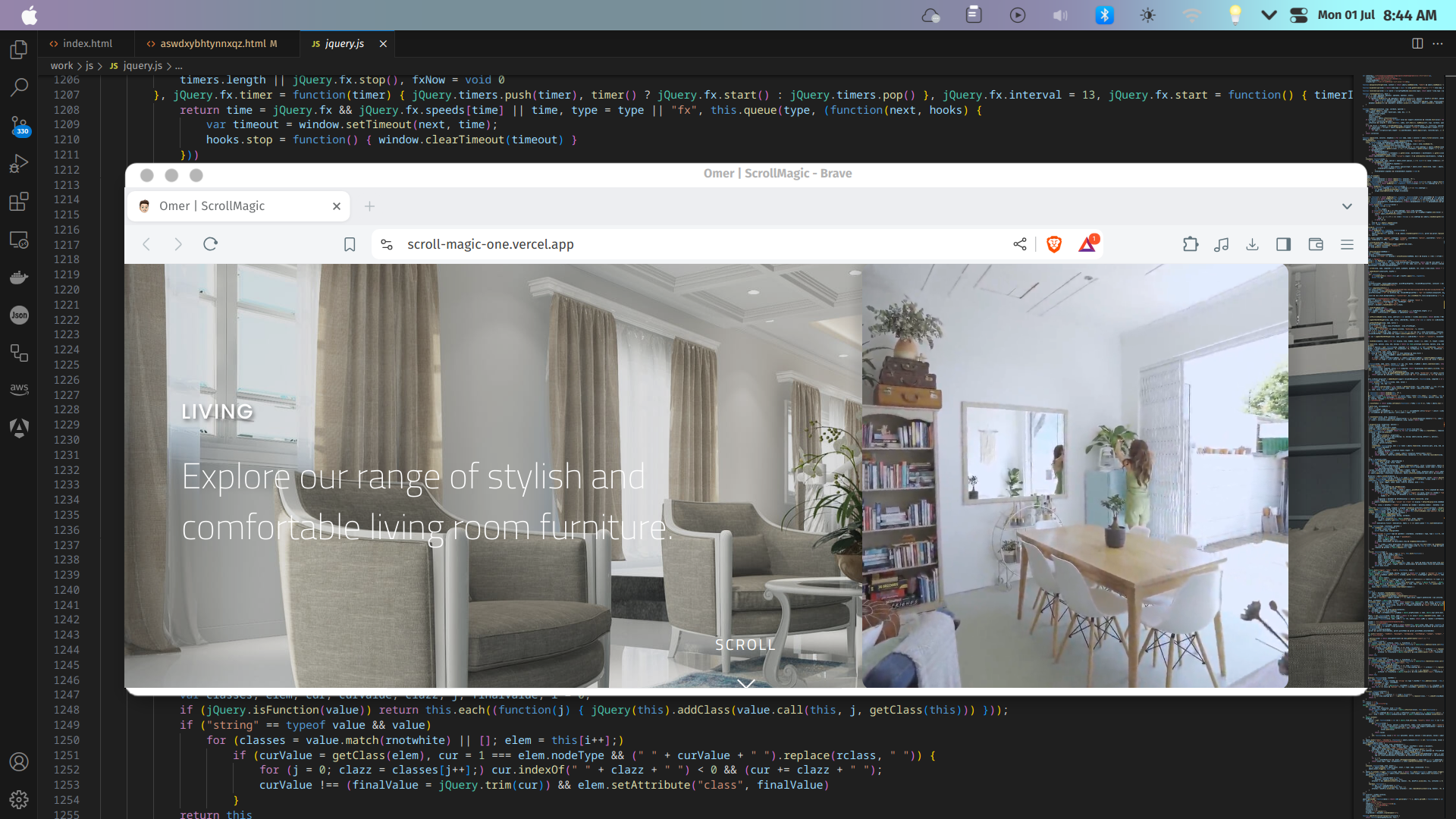Click the Brave Shields lion icon
This screenshot has width=1456, height=819.
[1053, 244]
